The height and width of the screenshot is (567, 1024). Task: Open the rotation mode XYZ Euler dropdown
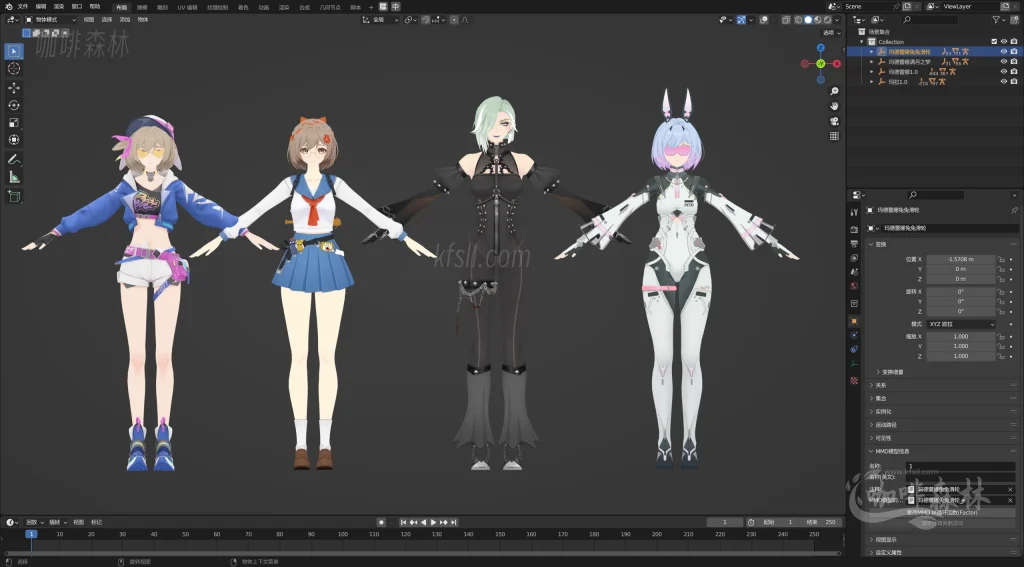tap(961, 324)
